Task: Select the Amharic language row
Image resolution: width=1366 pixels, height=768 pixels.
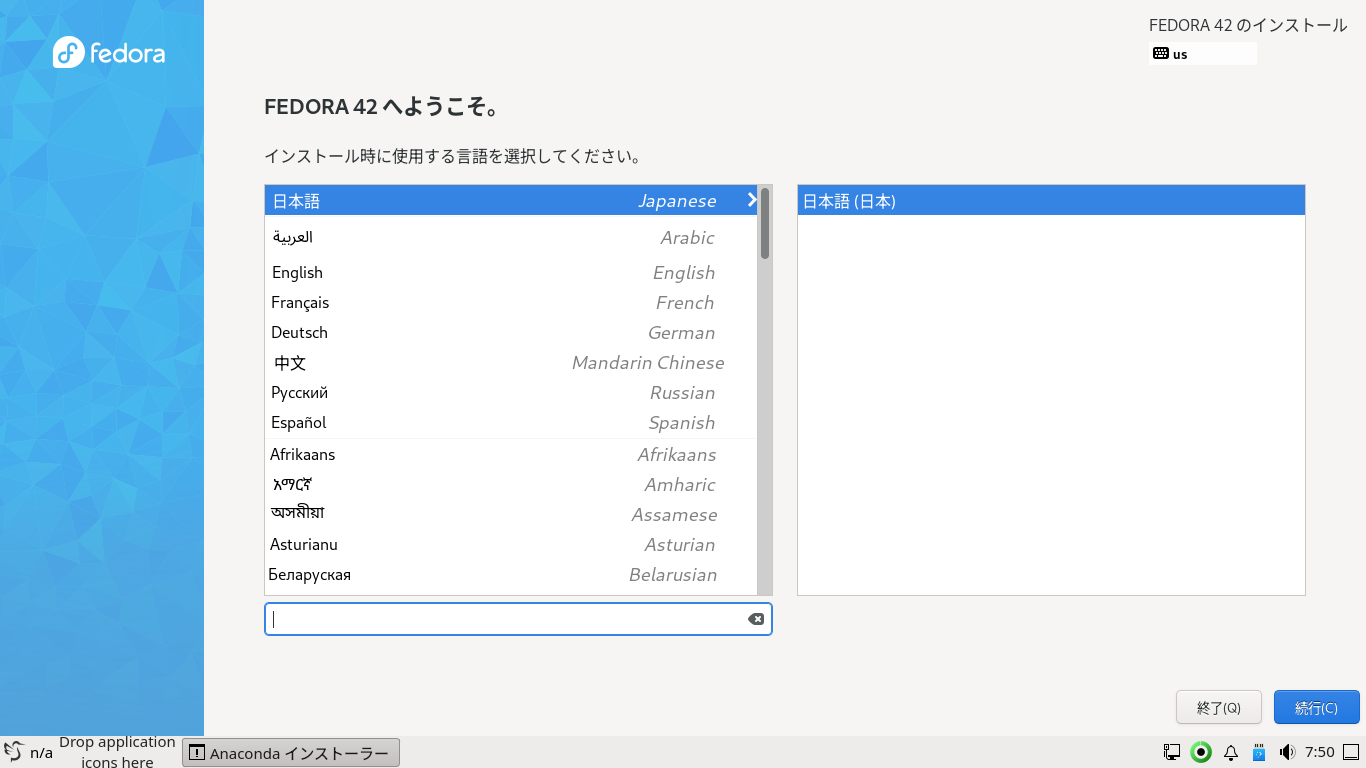Action: [511, 484]
